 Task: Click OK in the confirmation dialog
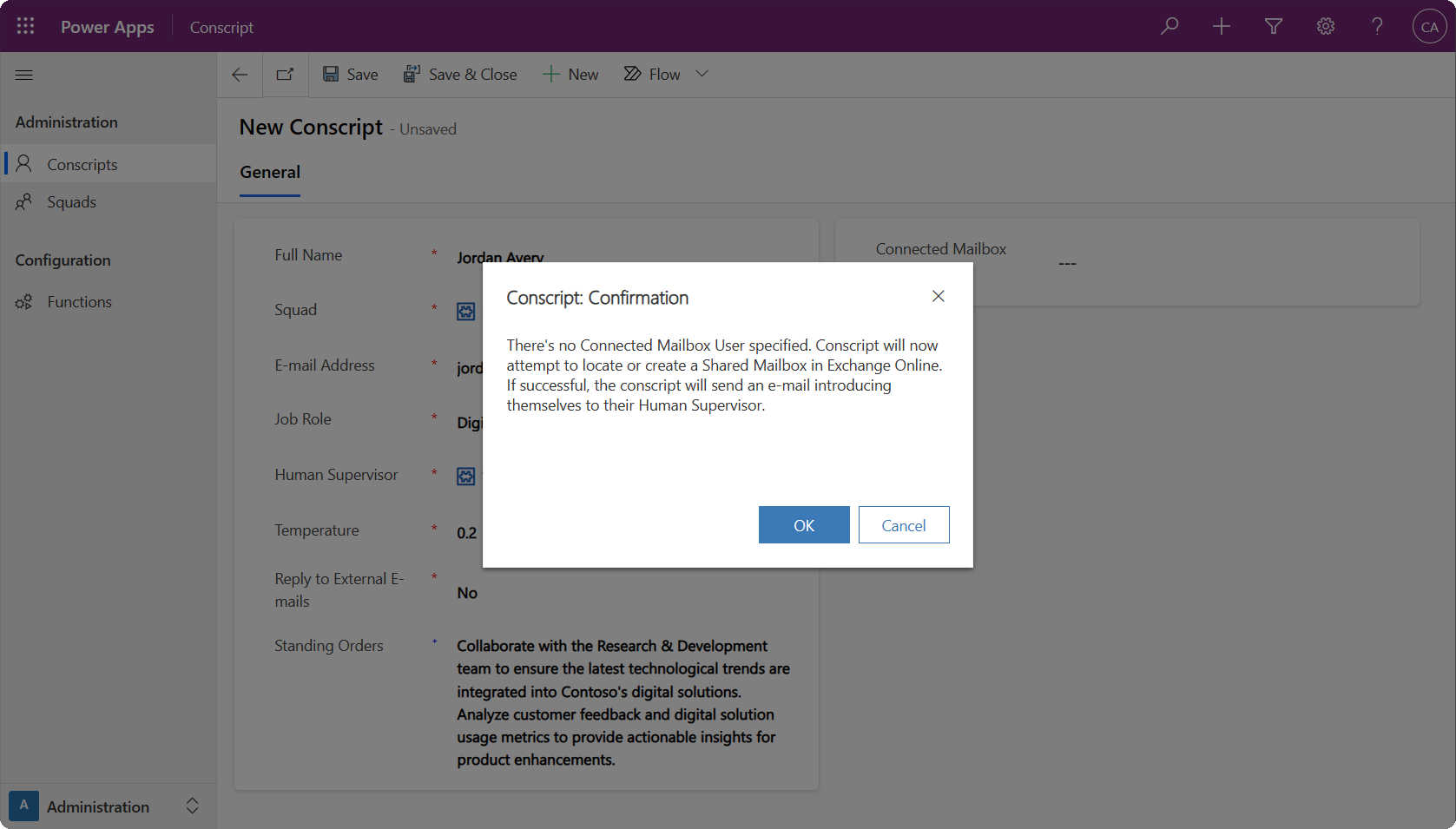804,525
